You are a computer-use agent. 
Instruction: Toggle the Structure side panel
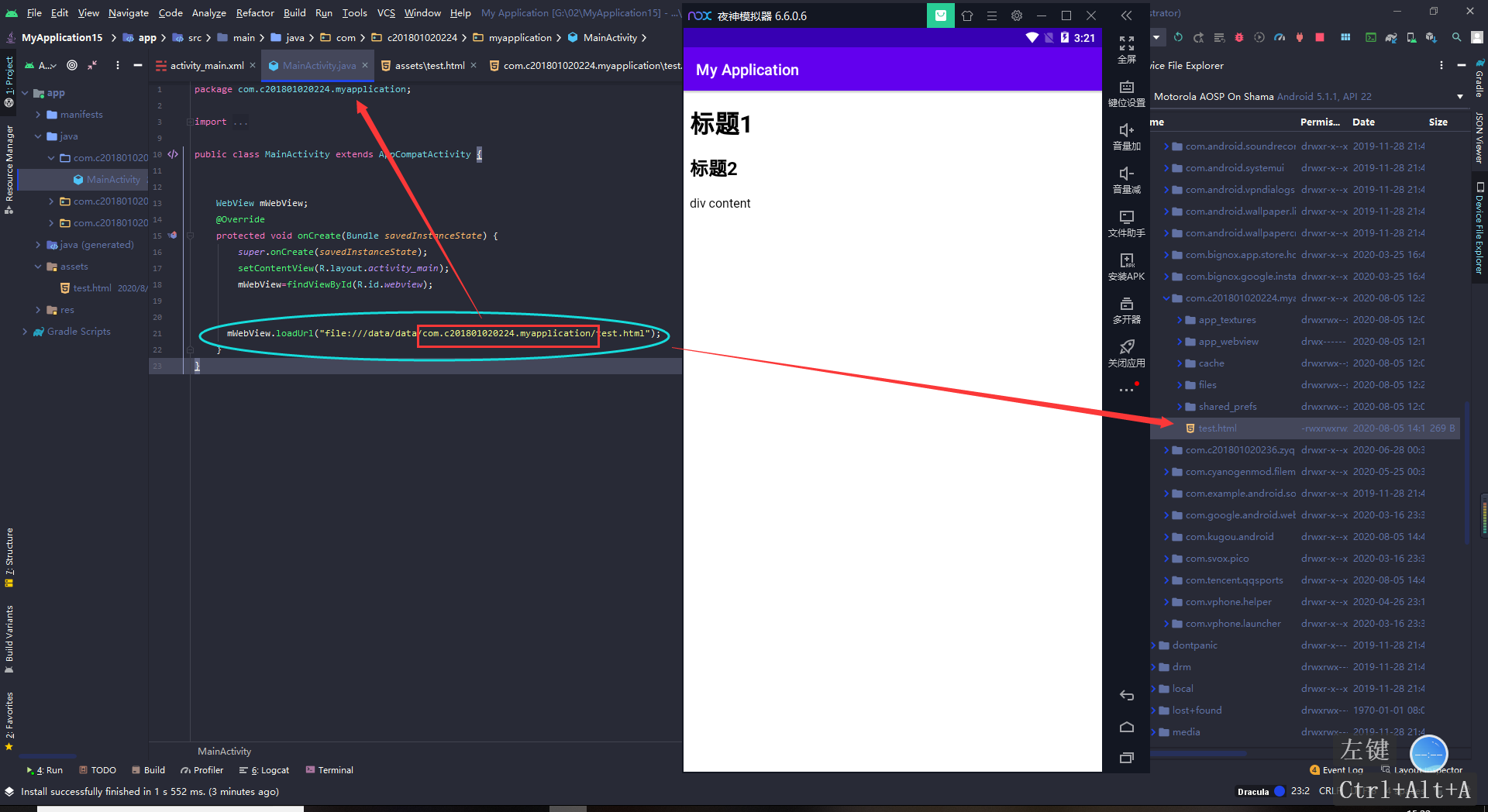[x=9, y=558]
